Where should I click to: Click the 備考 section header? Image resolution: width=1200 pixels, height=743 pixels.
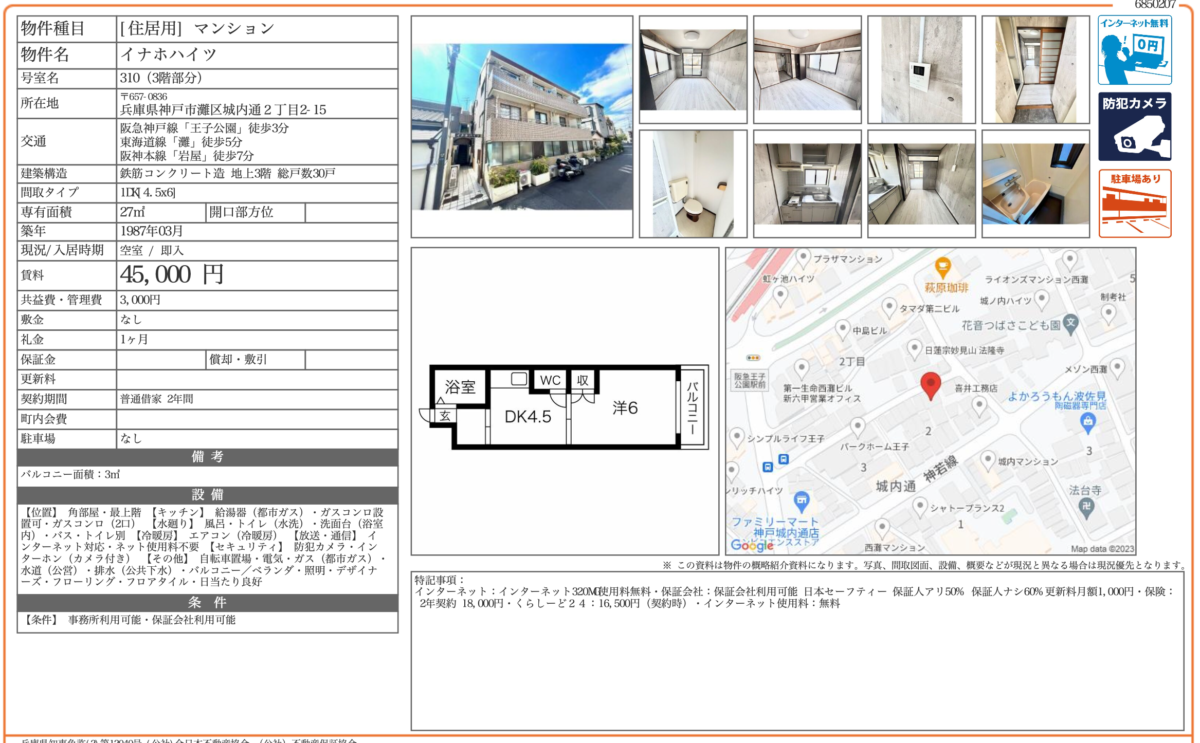click(x=207, y=457)
